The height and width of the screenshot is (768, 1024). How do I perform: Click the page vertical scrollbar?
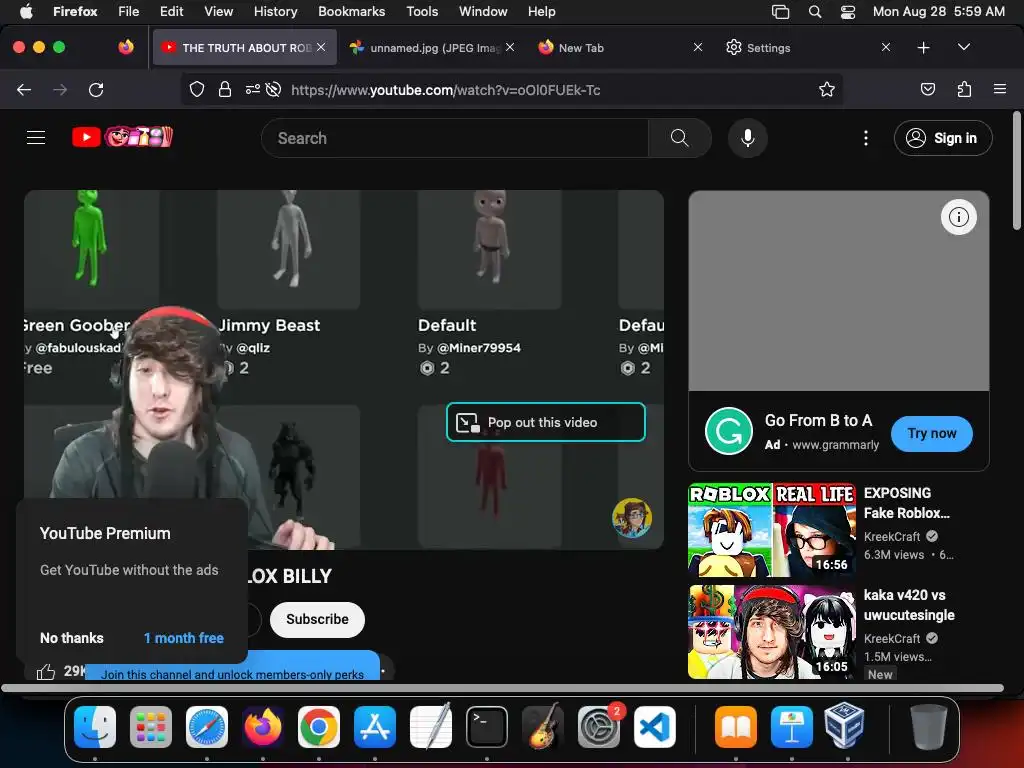1016,171
